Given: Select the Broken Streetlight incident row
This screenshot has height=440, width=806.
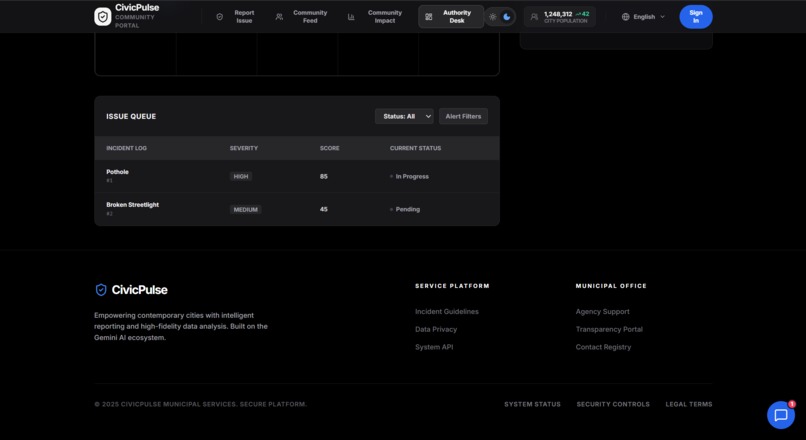Looking at the screenshot, I should (x=297, y=209).
